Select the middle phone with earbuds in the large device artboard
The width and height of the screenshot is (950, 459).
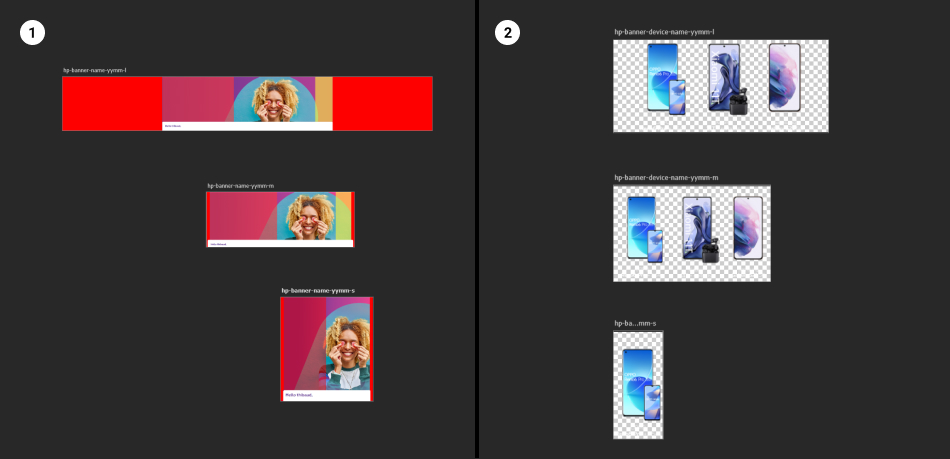724,77
